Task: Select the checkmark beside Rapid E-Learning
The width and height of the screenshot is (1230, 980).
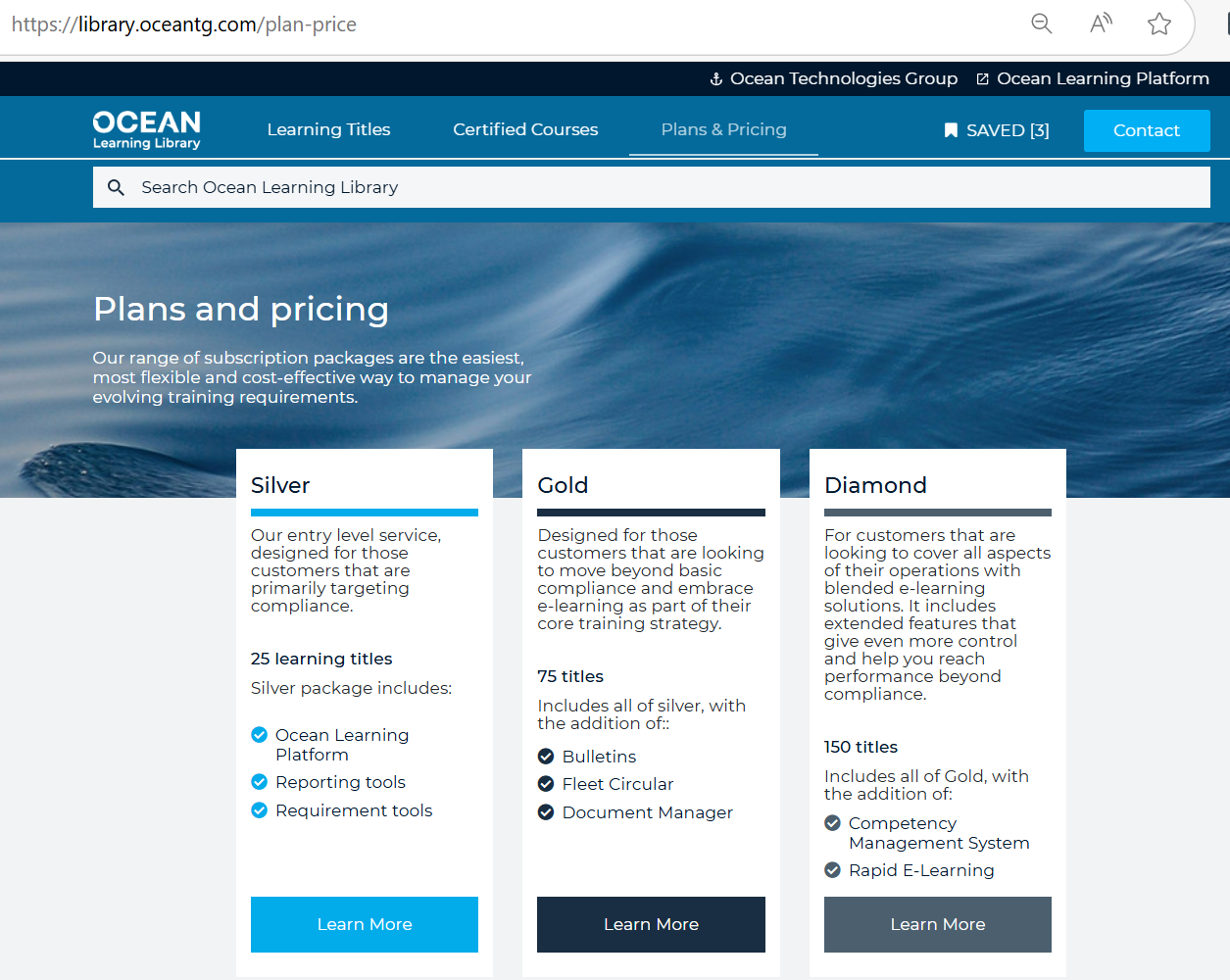Action: point(833,869)
